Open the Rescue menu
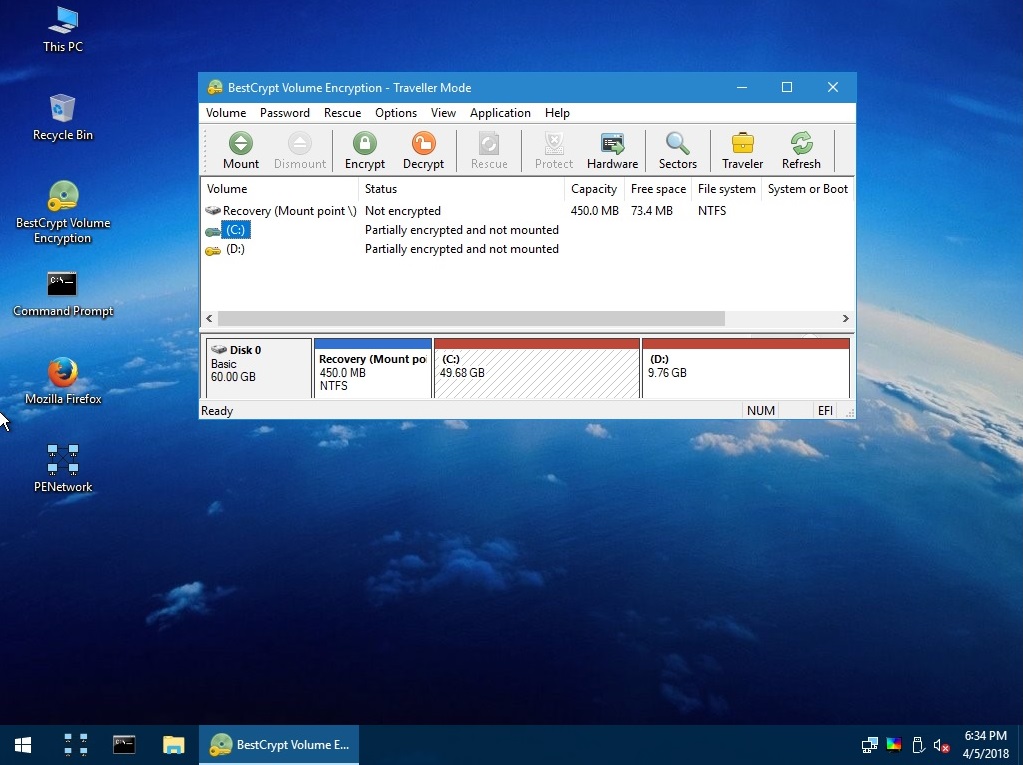The height and width of the screenshot is (765, 1023). (x=343, y=113)
